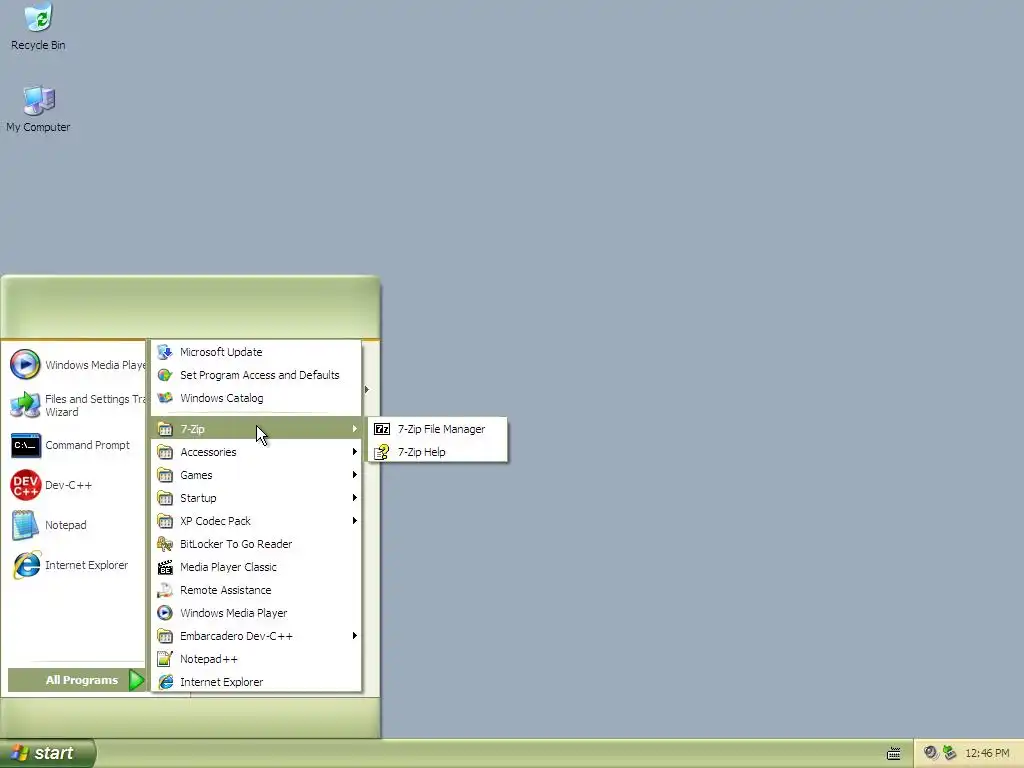Click the green All Programs arrow
This screenshot has width=1024, height=768.
(136, 680)
